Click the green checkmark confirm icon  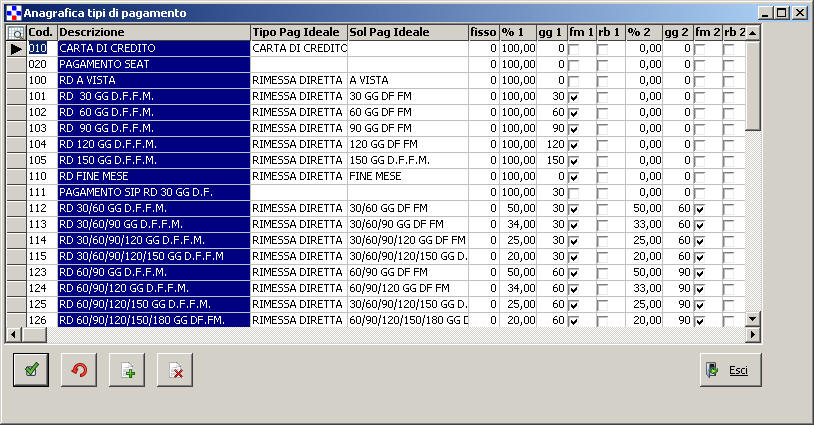click(31, 370)
